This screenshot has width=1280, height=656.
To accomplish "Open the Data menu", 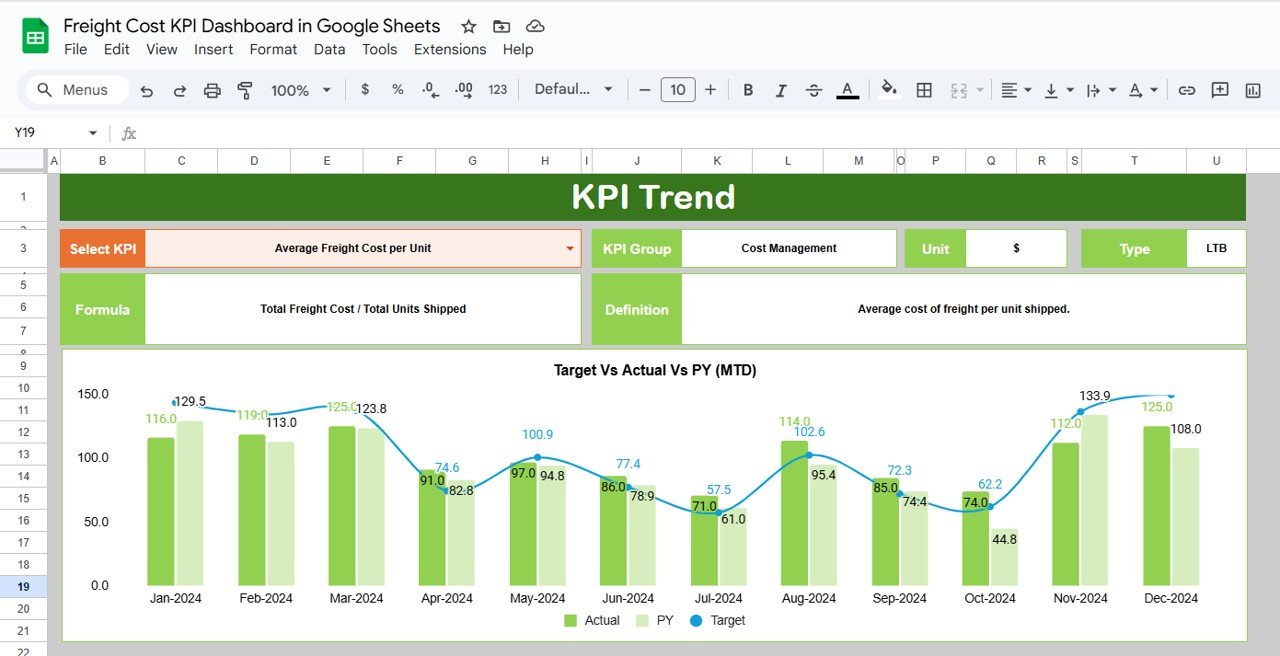I will (x=329, y=49).
